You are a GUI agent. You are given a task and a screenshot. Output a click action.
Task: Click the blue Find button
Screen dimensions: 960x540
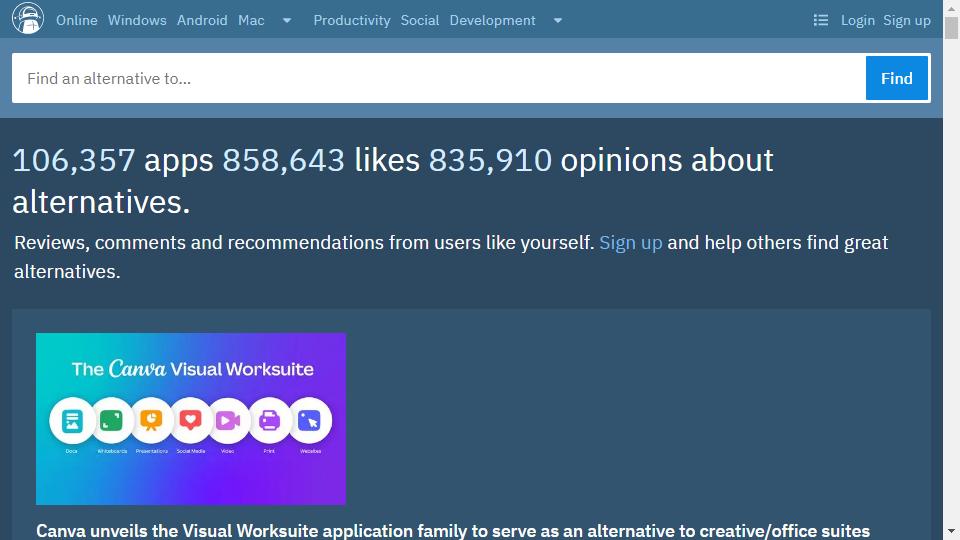[896, 78]
